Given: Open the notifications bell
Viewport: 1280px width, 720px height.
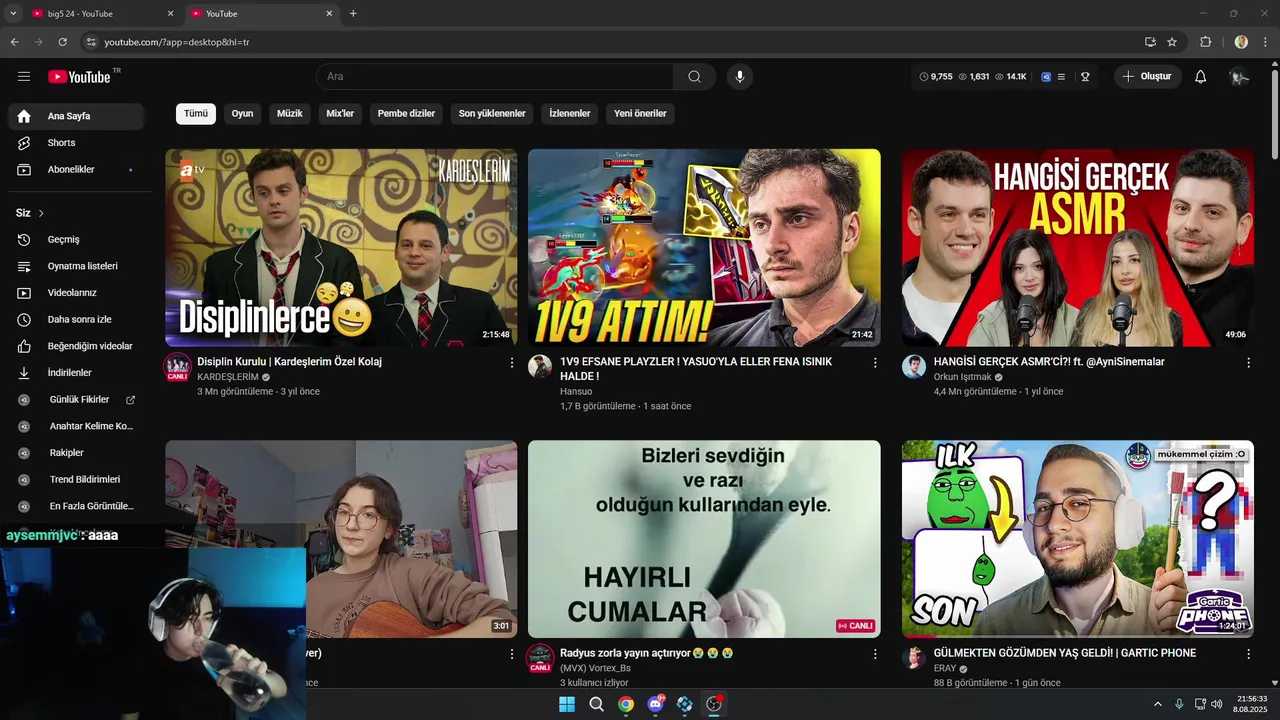Looking at the screenshot, I should (1201, 77).
